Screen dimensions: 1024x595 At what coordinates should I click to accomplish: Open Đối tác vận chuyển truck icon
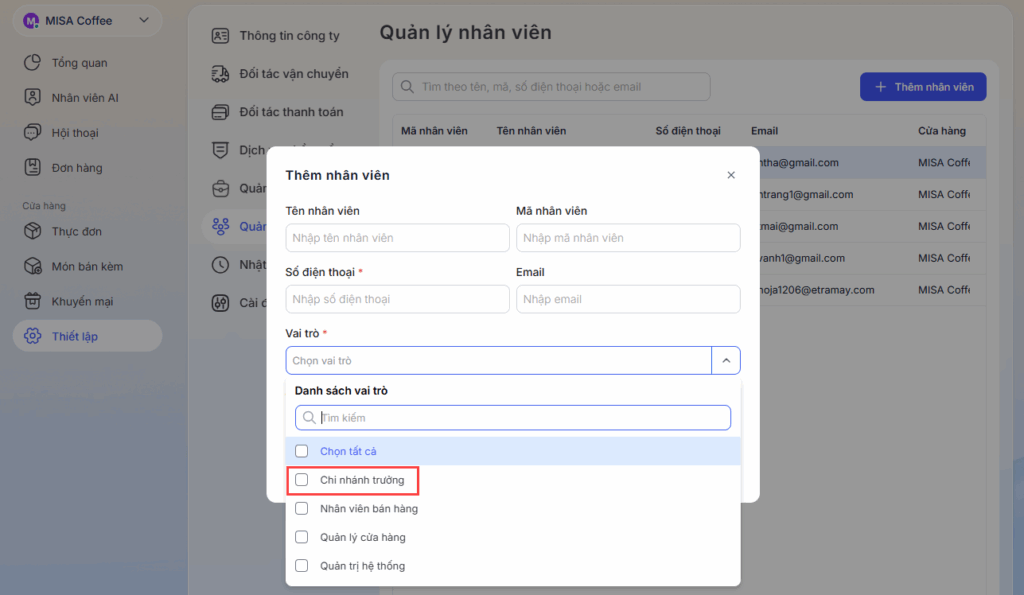[220, 74]
